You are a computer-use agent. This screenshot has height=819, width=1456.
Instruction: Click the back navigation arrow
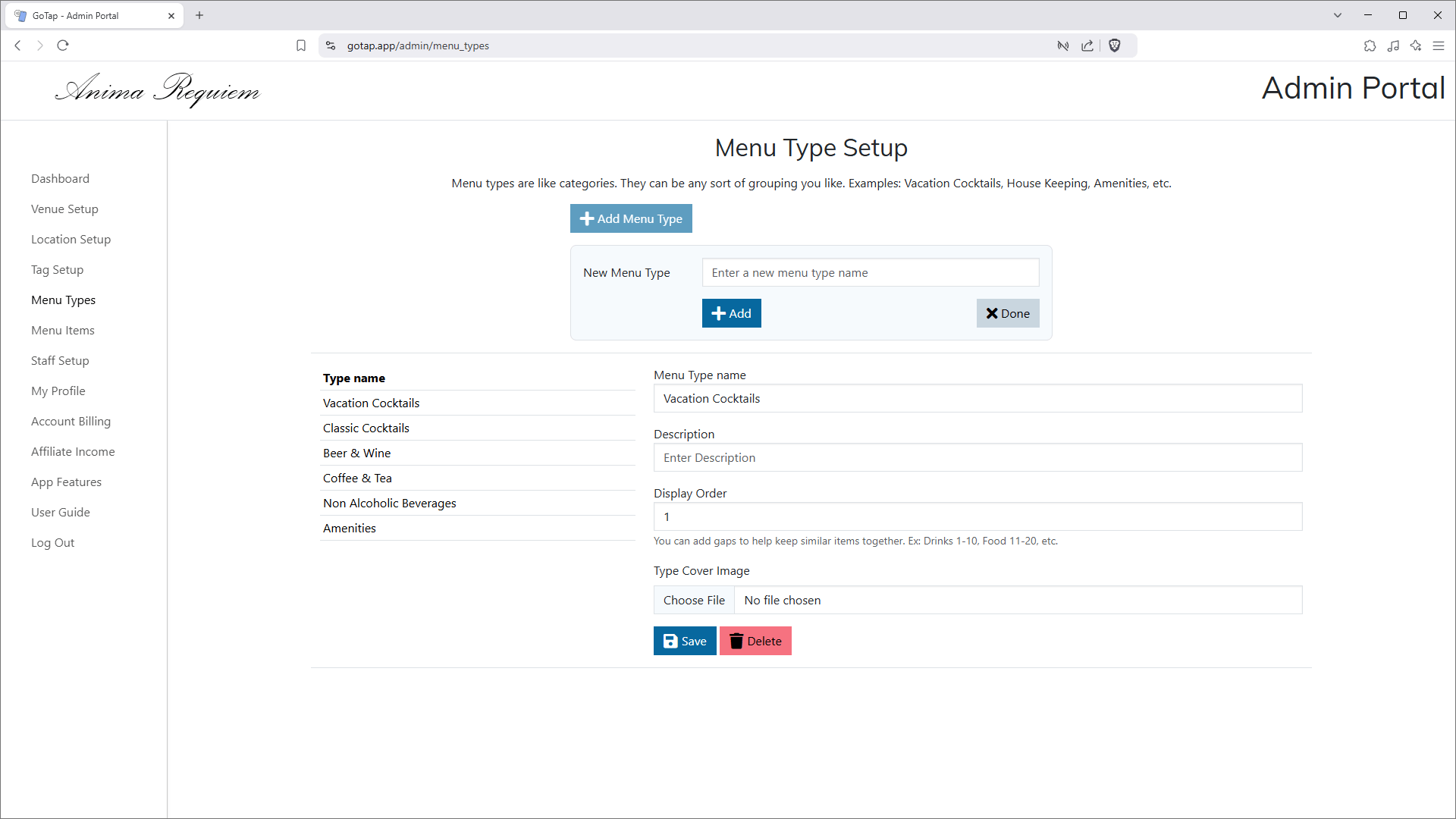tap(17, 45)
